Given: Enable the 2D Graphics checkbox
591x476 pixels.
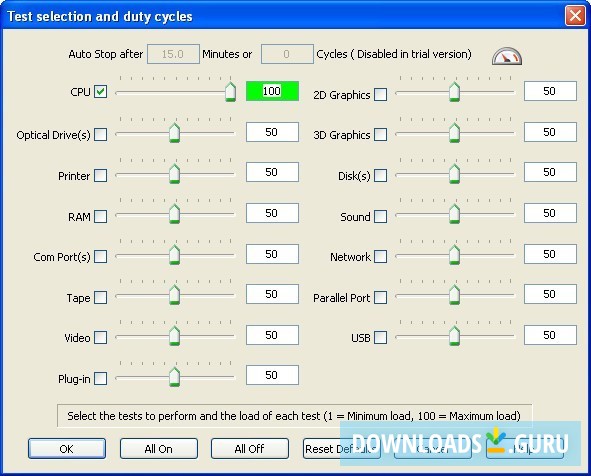Looking at the screenshot, I should click(380, 94).
